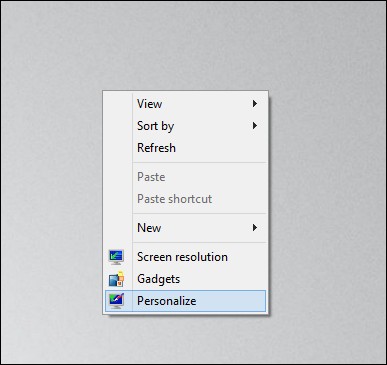Click the greyed-out Paste entry
387x365 pixels.
pos(185,177)
